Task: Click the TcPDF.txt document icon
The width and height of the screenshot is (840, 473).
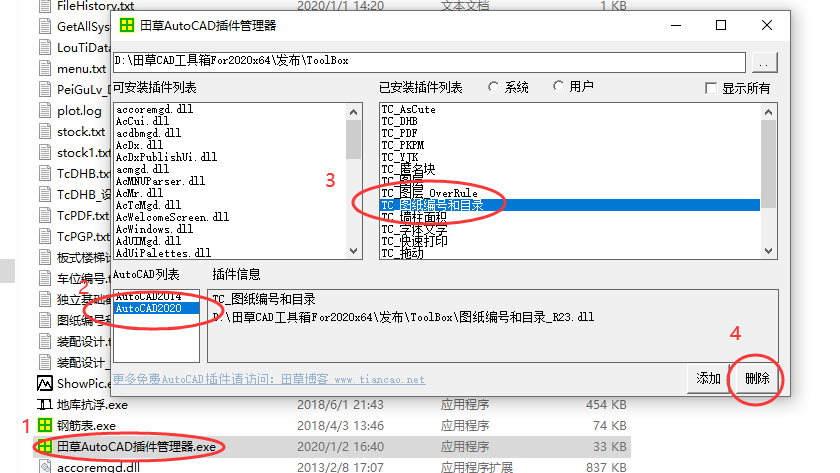Action: (x=45, y=215)
